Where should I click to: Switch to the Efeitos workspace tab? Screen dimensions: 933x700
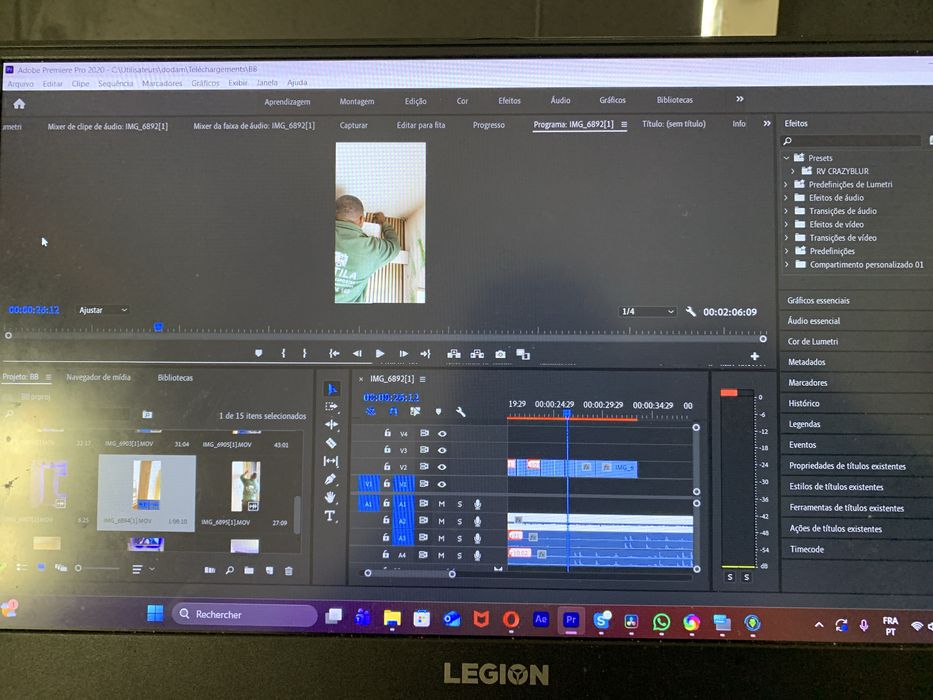[x=509, y=101]
